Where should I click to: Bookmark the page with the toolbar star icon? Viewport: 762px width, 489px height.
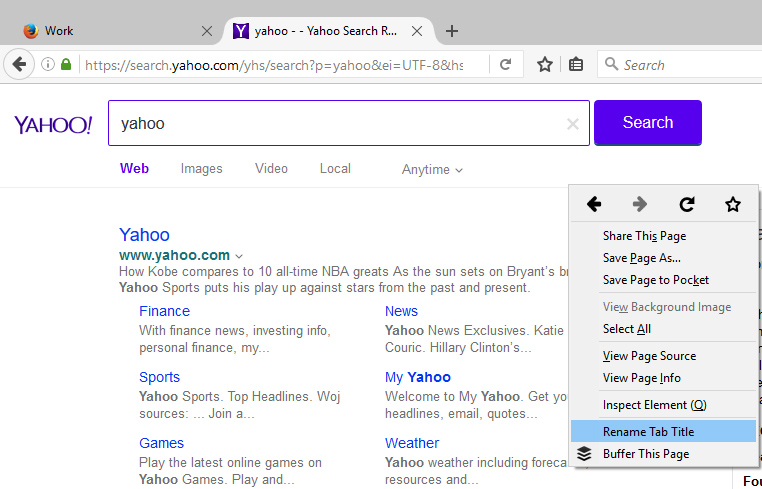point(545,65)
